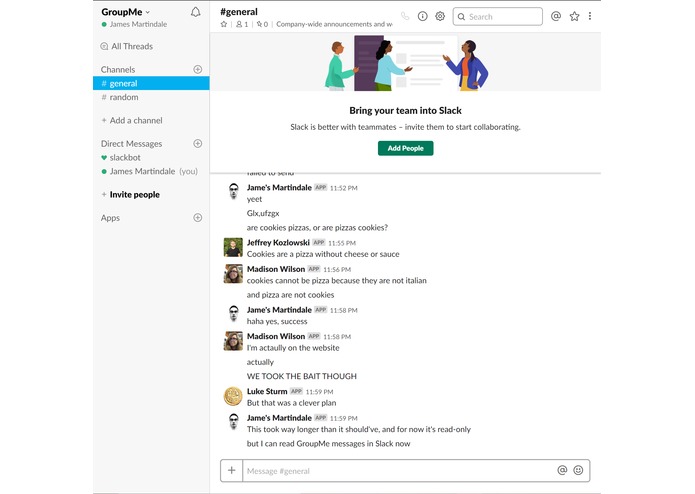Viewport: 695px width, 494px height.
Task: Open more options three-dot menu
Action: pyautogui.click(x=590, y=16)
